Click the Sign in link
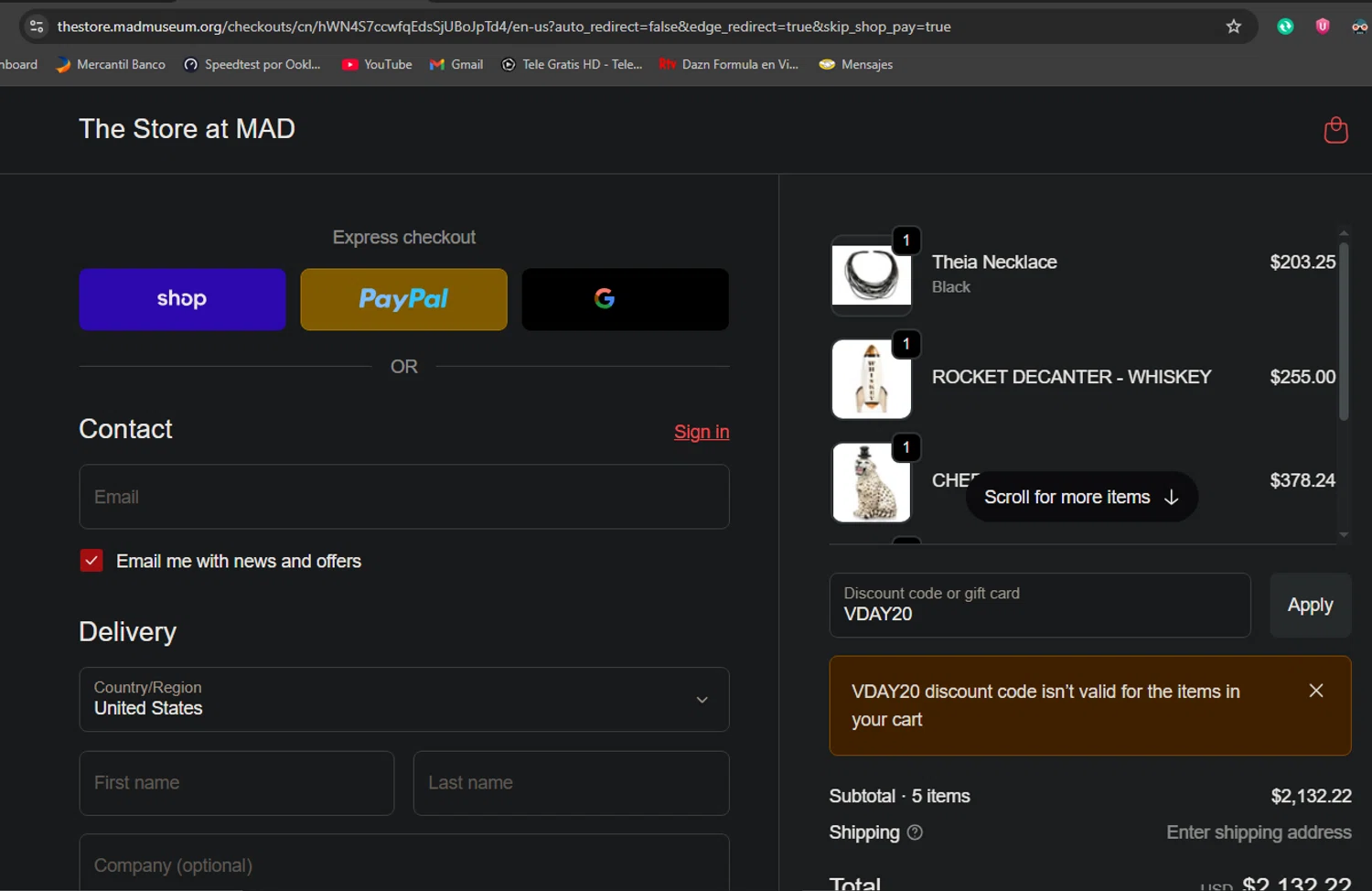This screenshot has width=1372, height=891. (702, 432)
